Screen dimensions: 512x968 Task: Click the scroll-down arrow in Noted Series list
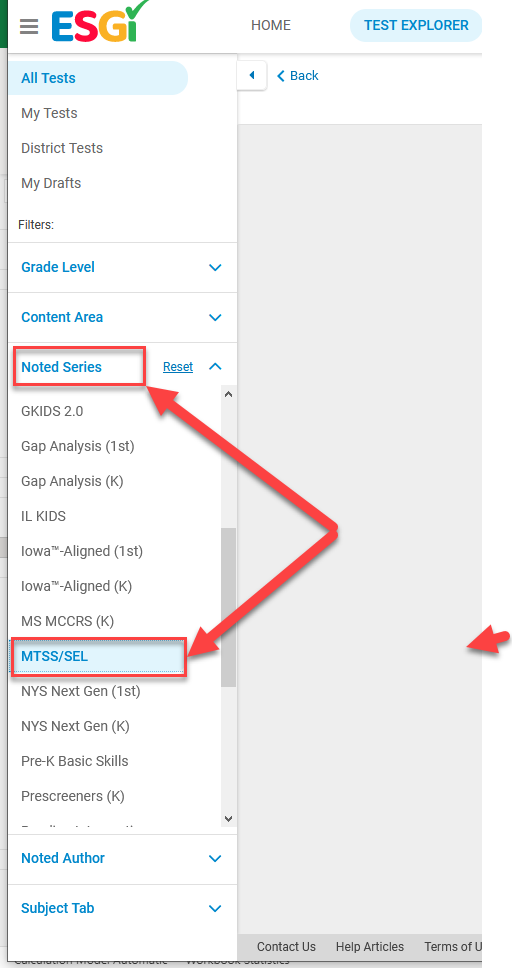[x=229, y=819]
